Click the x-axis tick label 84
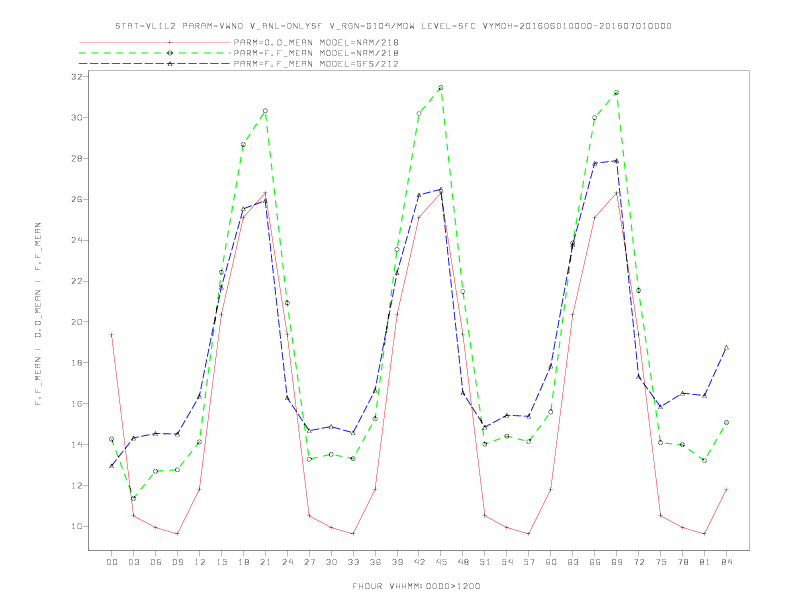This screenshot has height=612, width=792. [x=726, y=562]
